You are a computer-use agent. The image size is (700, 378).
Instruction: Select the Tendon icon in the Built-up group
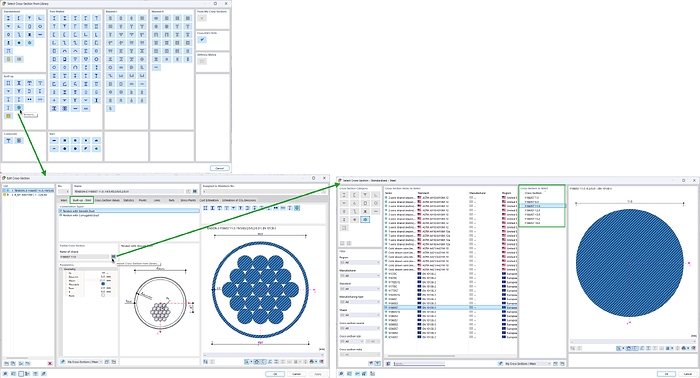pyautogui.click(x=19, y=108)
